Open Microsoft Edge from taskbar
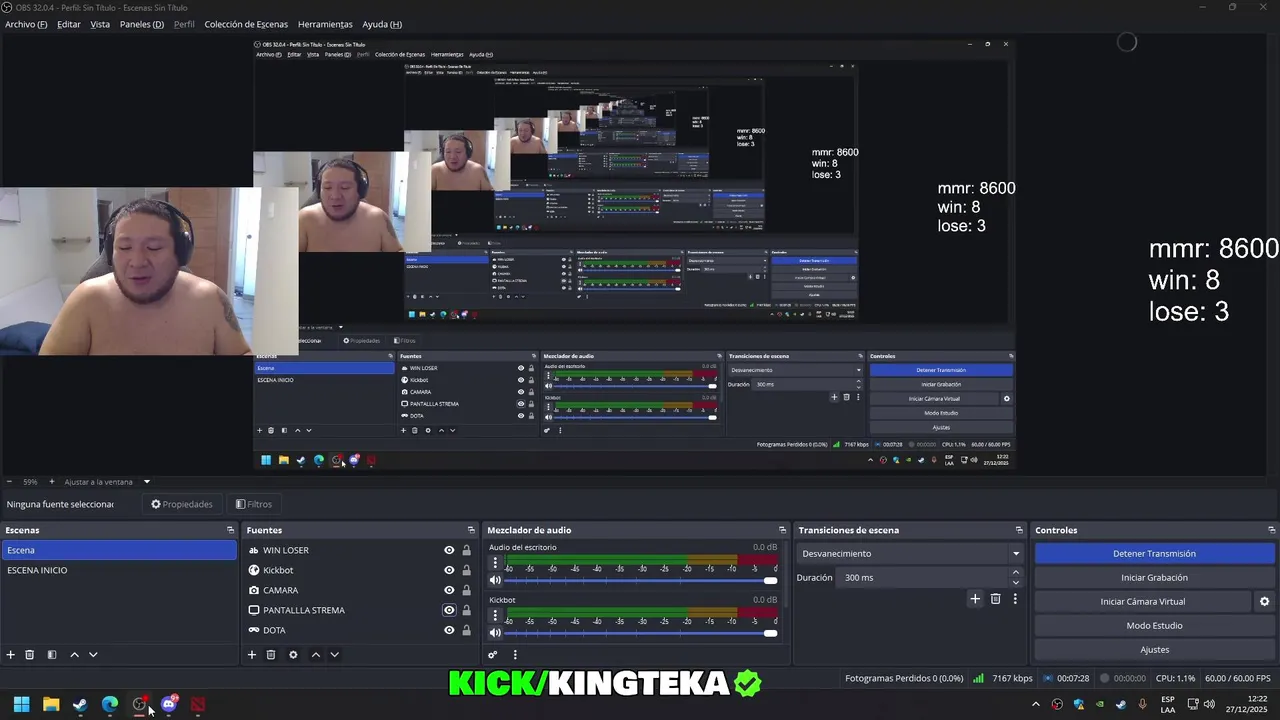The image size is (1280, 720). (x=110, y=704)
